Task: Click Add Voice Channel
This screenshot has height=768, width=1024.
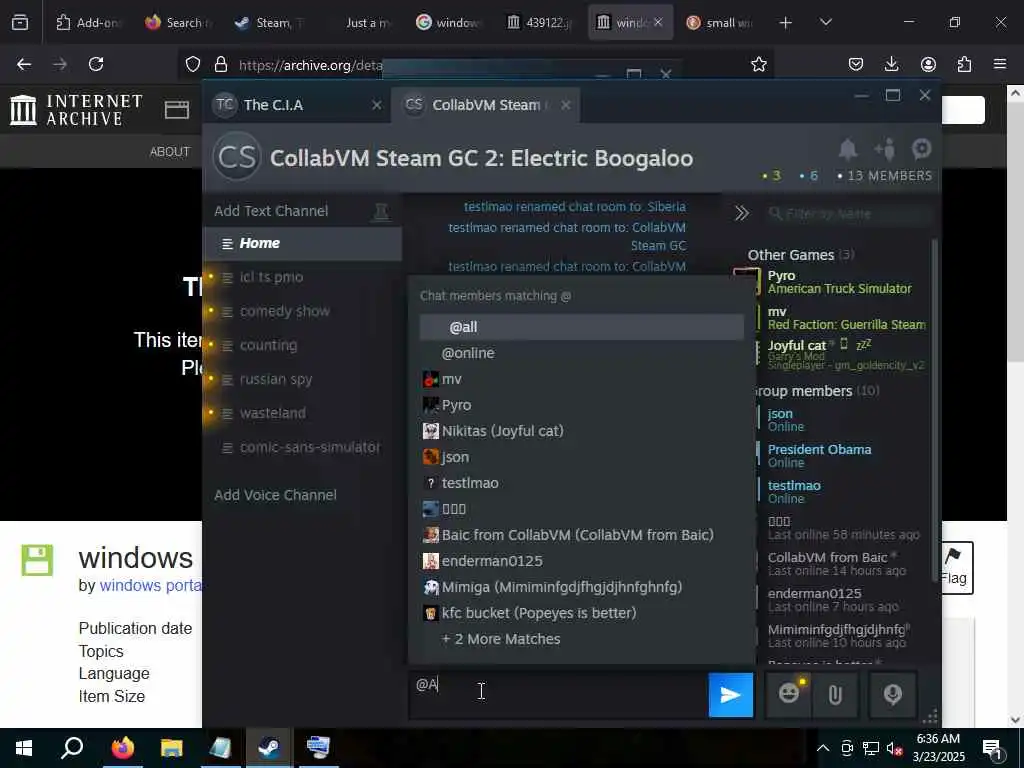Action: [x=276, y=495]
